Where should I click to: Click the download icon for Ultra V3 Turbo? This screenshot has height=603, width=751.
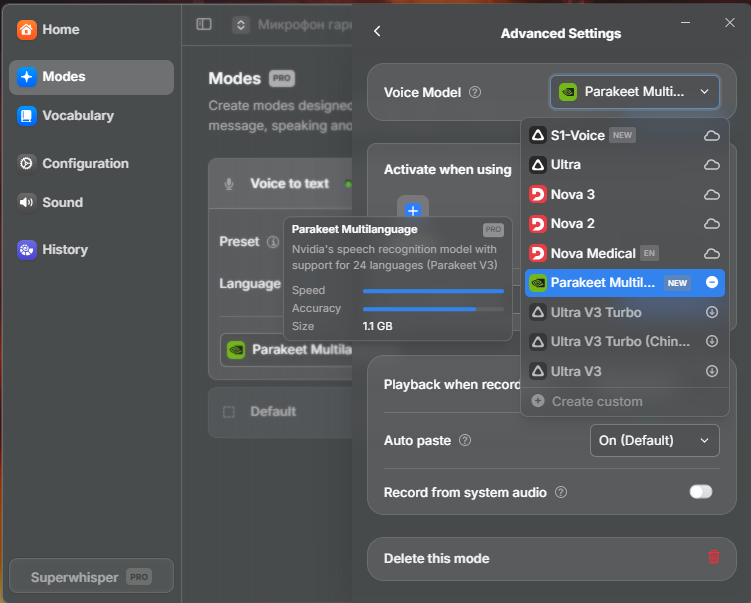712,312
